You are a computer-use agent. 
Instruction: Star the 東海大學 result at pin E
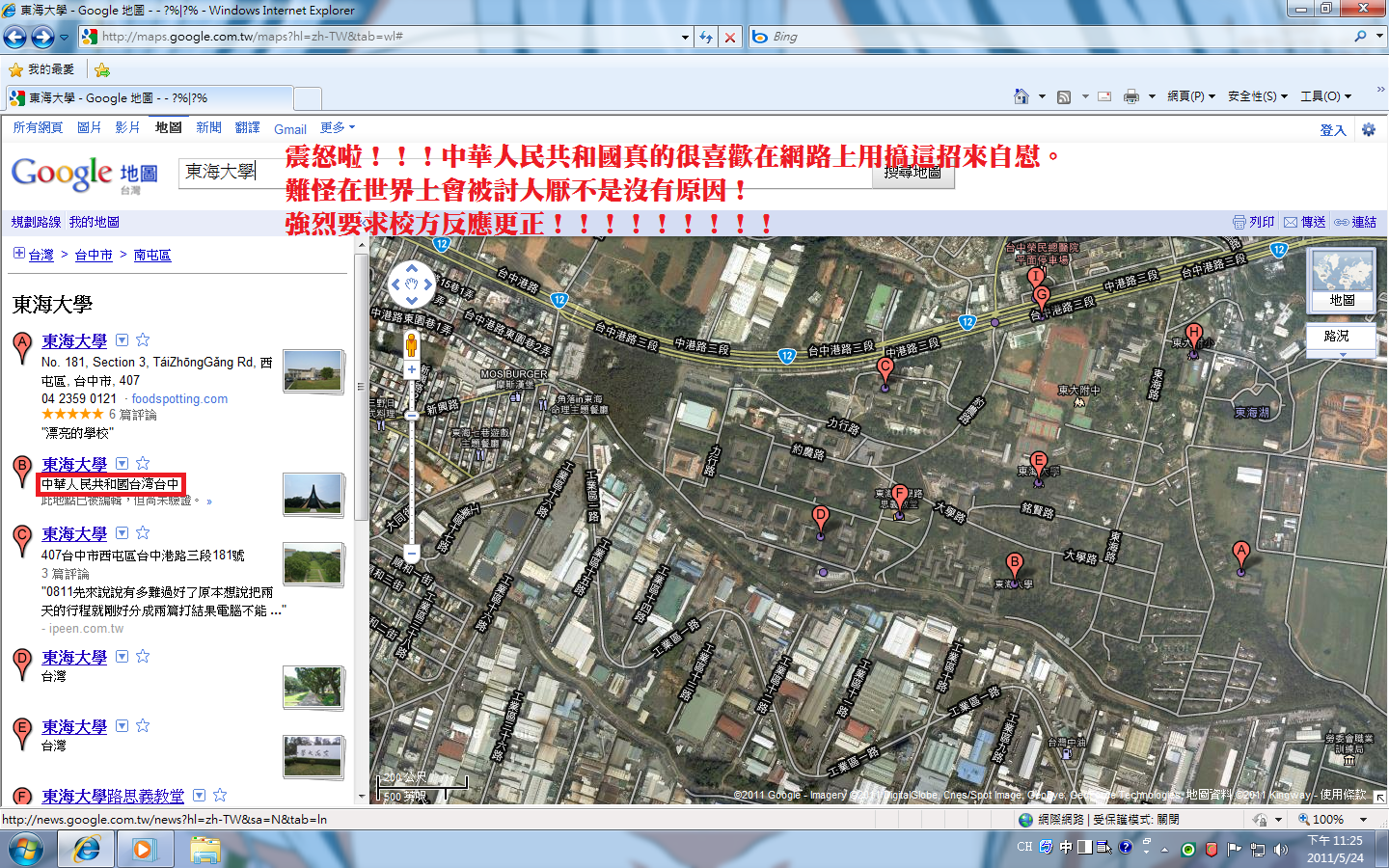[143, 725]
